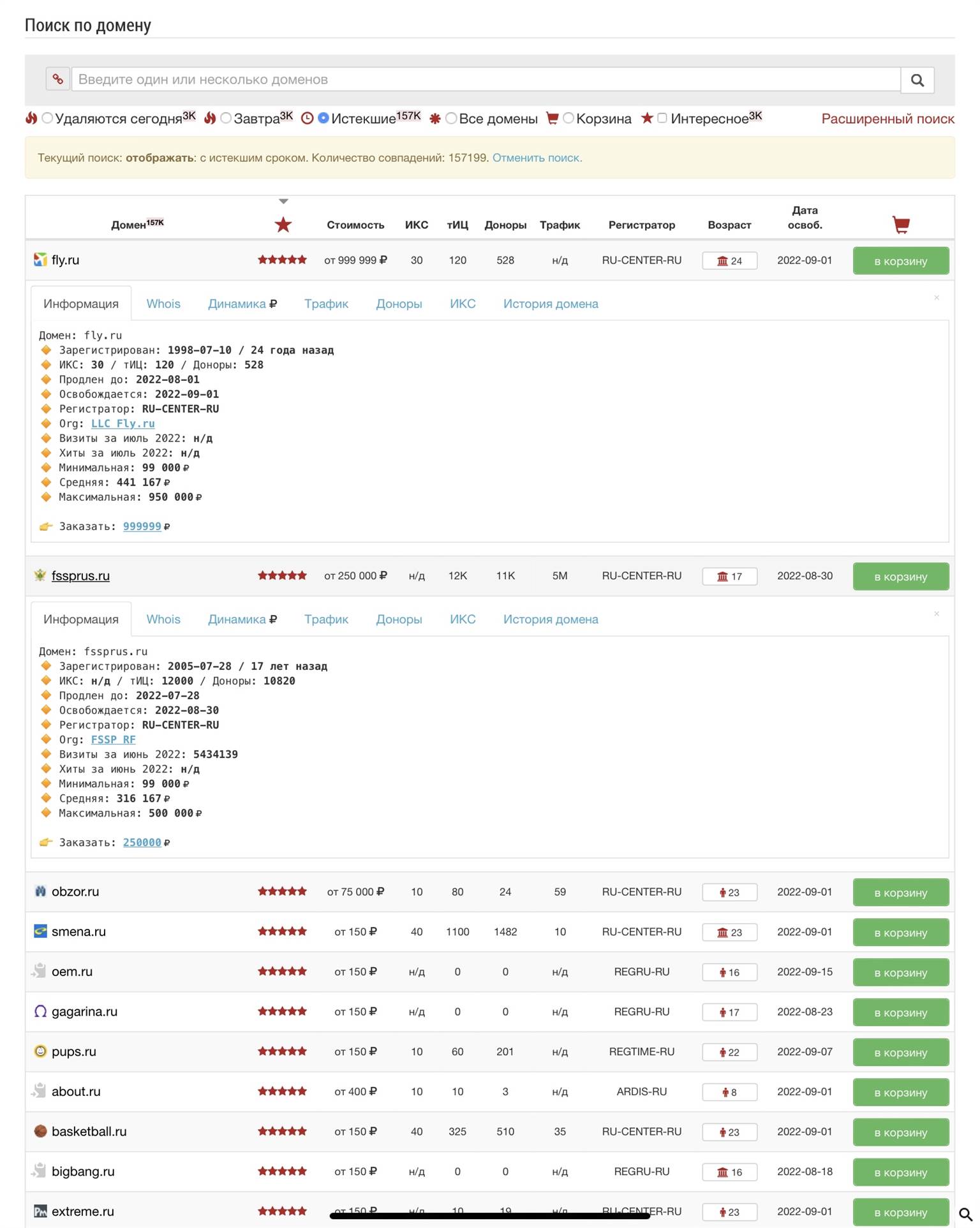This screenshot has width=980, height=1228.
Task: Select the 'Все домены' radio button
Action: (451, 119)
